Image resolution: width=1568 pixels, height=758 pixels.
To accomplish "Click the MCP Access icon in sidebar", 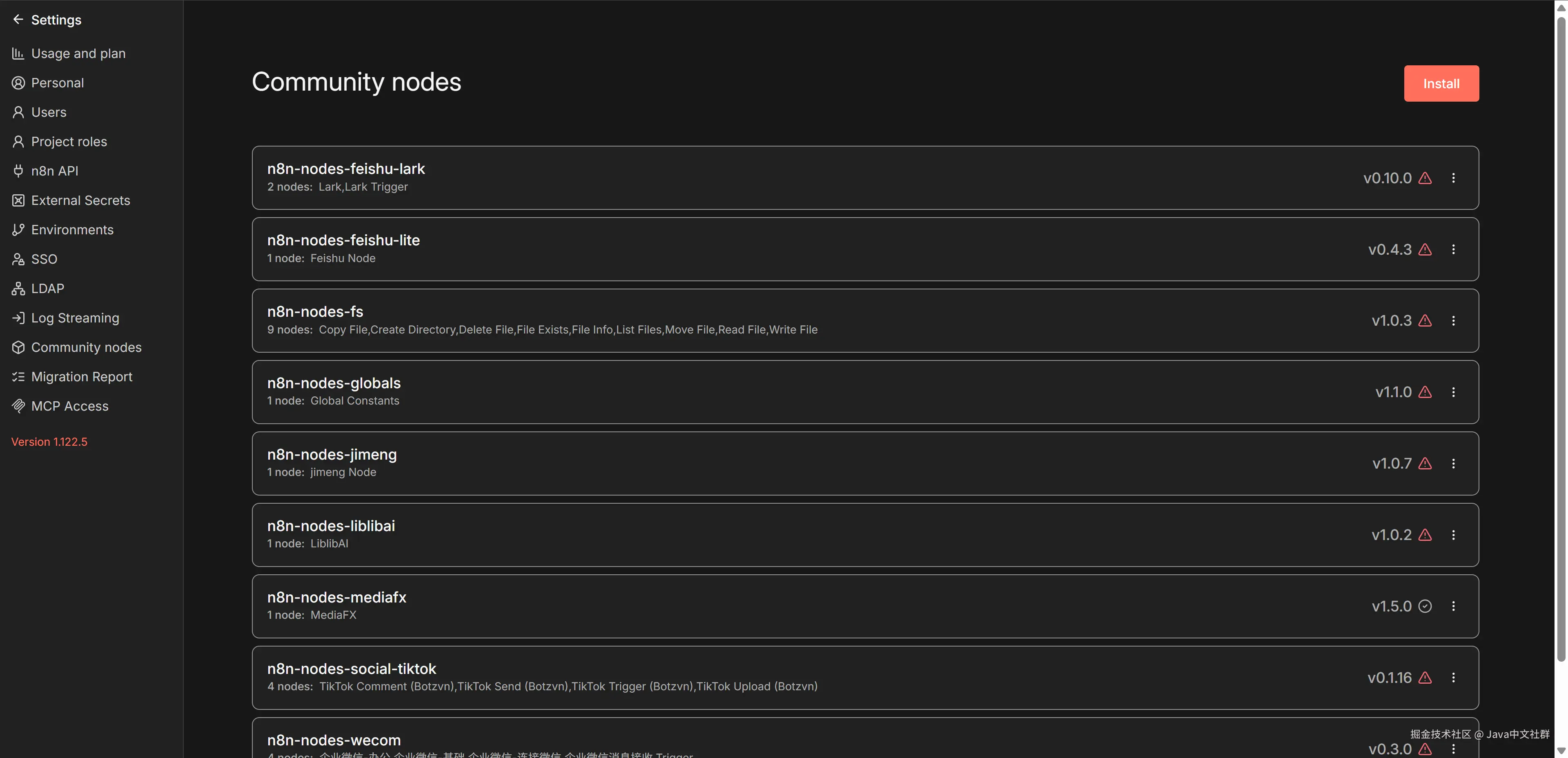I will click(x=18, y=406).
